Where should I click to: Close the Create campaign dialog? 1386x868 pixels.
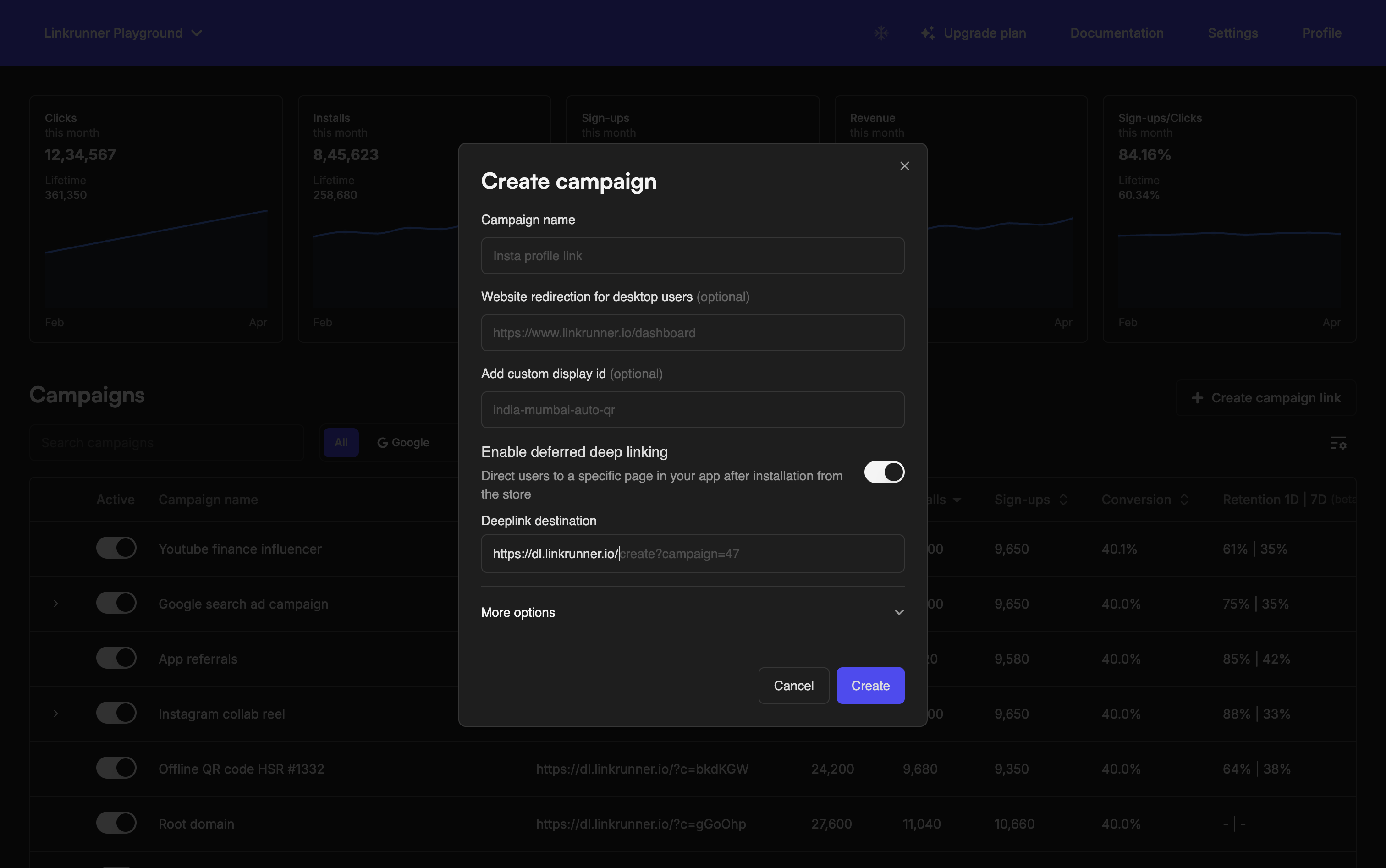click(904, 165)
